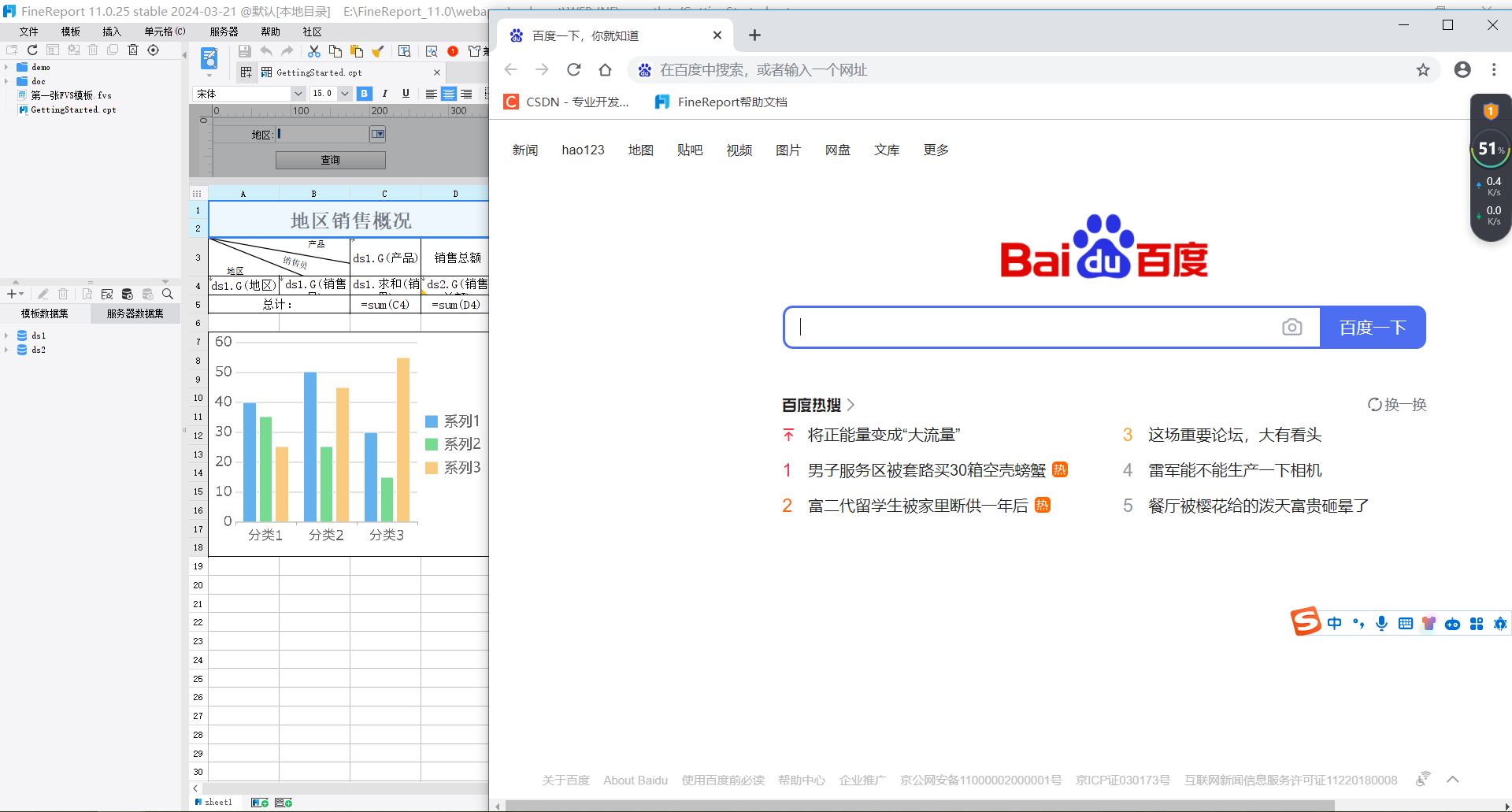Open the browser three-dot menu
The width and height of the screenshot is (1512, 812).
click(1494, 70)
